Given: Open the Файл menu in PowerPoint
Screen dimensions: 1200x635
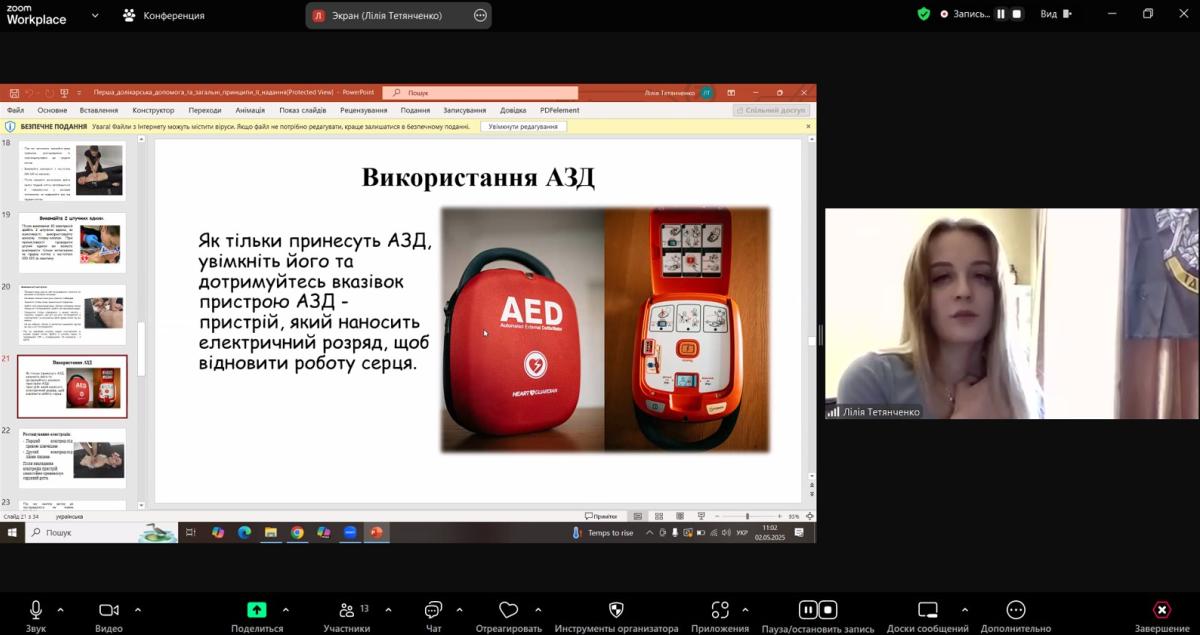Looking at the screenshot, I should pos(15,110).
